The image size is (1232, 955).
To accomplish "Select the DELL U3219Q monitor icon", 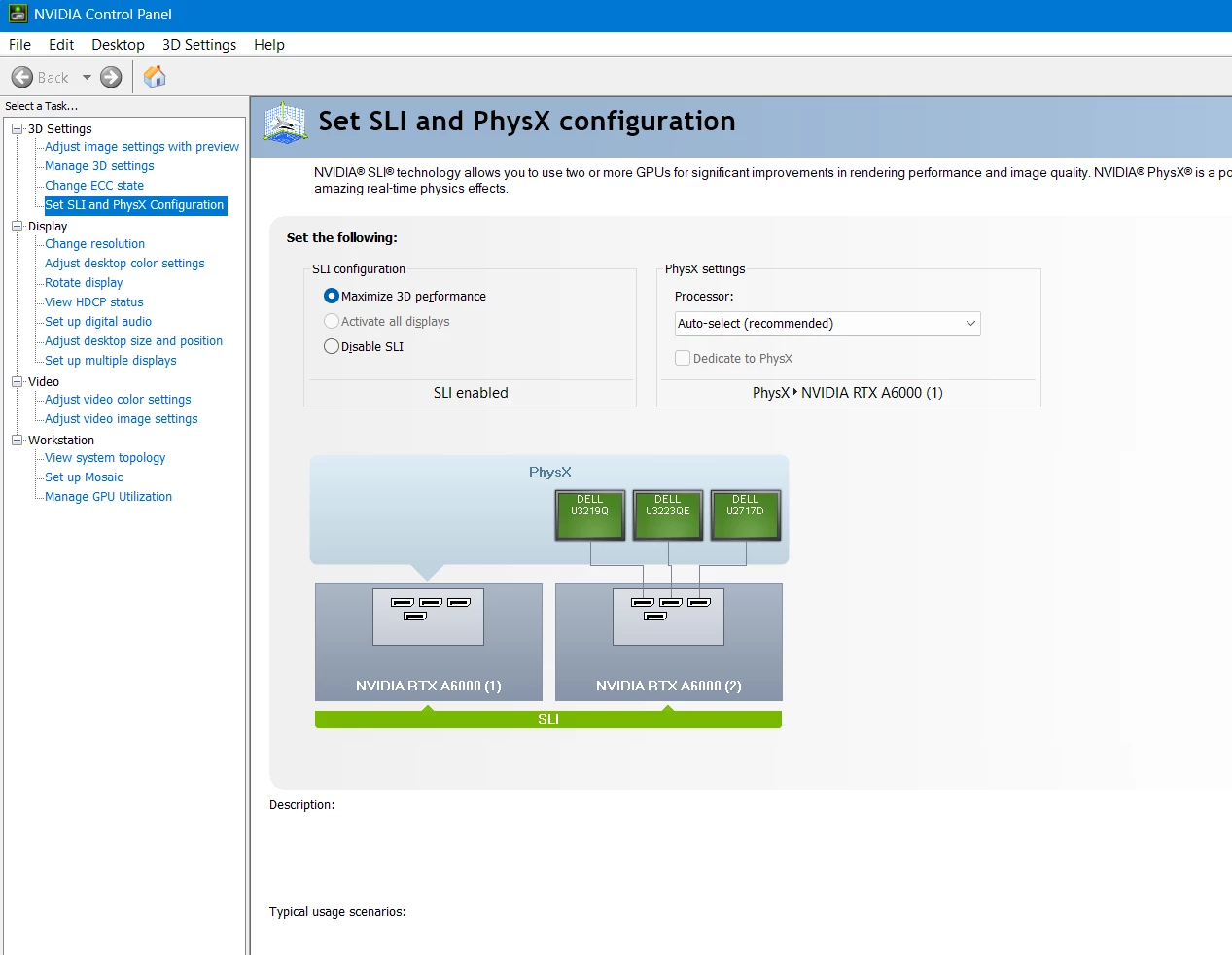I will click(x=589, y=514).
